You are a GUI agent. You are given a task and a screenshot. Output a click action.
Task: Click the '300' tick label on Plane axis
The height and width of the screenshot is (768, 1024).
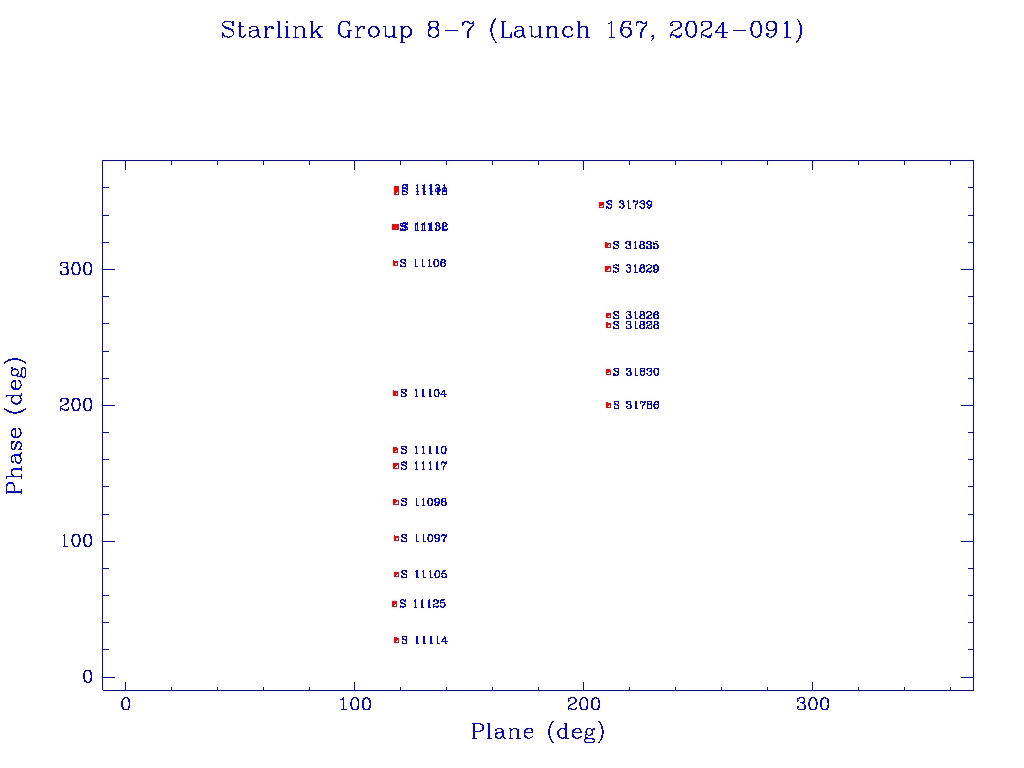click(812, 704)
